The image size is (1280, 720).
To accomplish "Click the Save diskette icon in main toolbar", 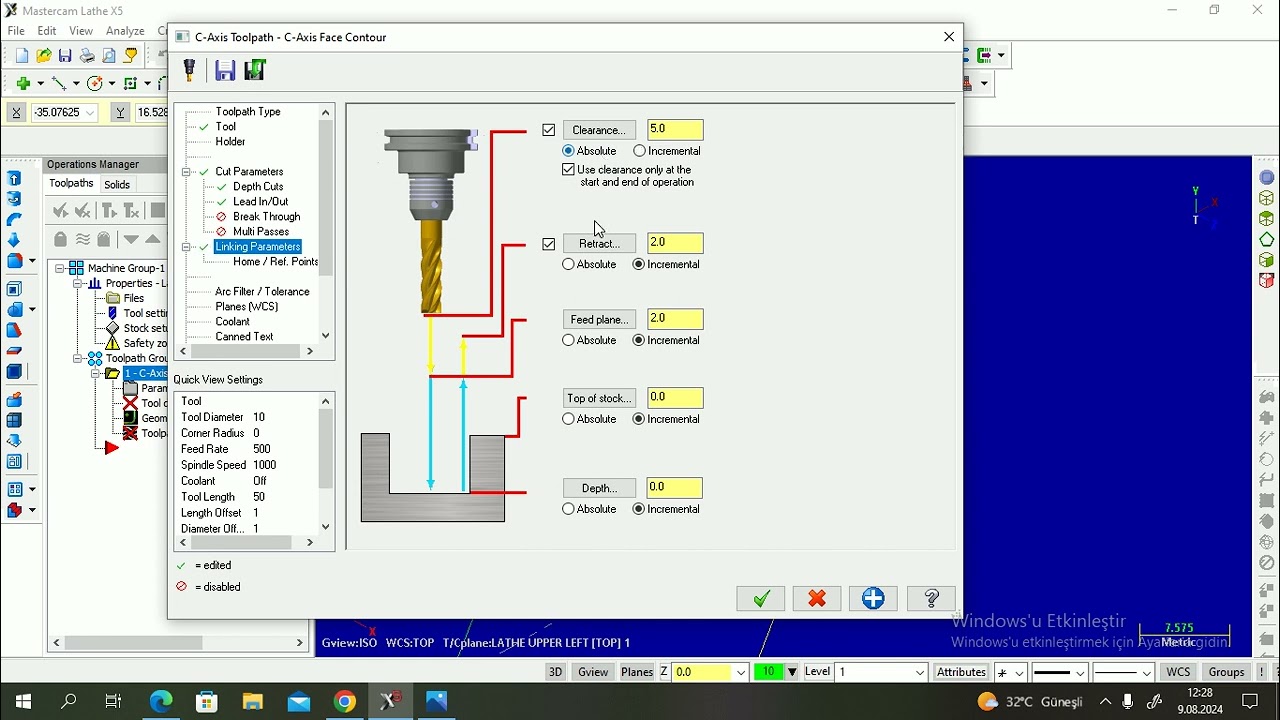I will tap(65, 56).
